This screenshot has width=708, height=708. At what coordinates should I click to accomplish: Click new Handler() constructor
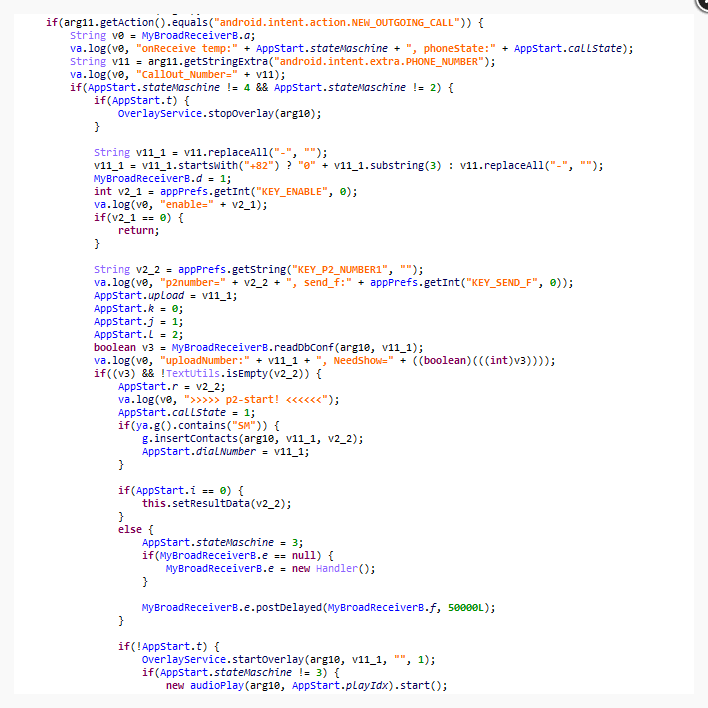tap(333, 569)
